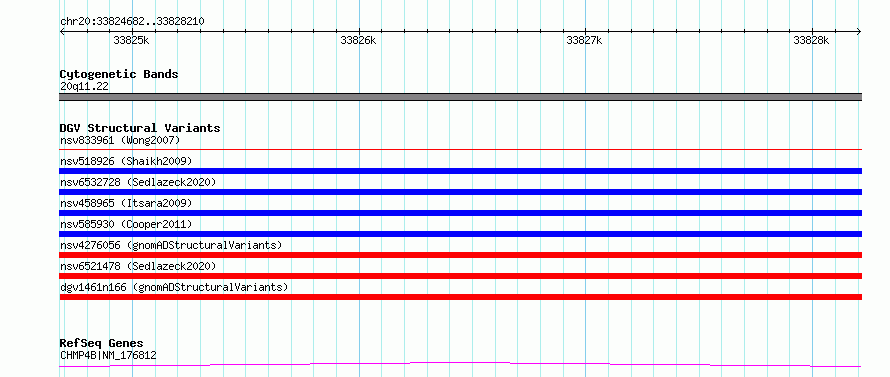Select the magenta CHMP4B gene line

(x=460, y=365)
